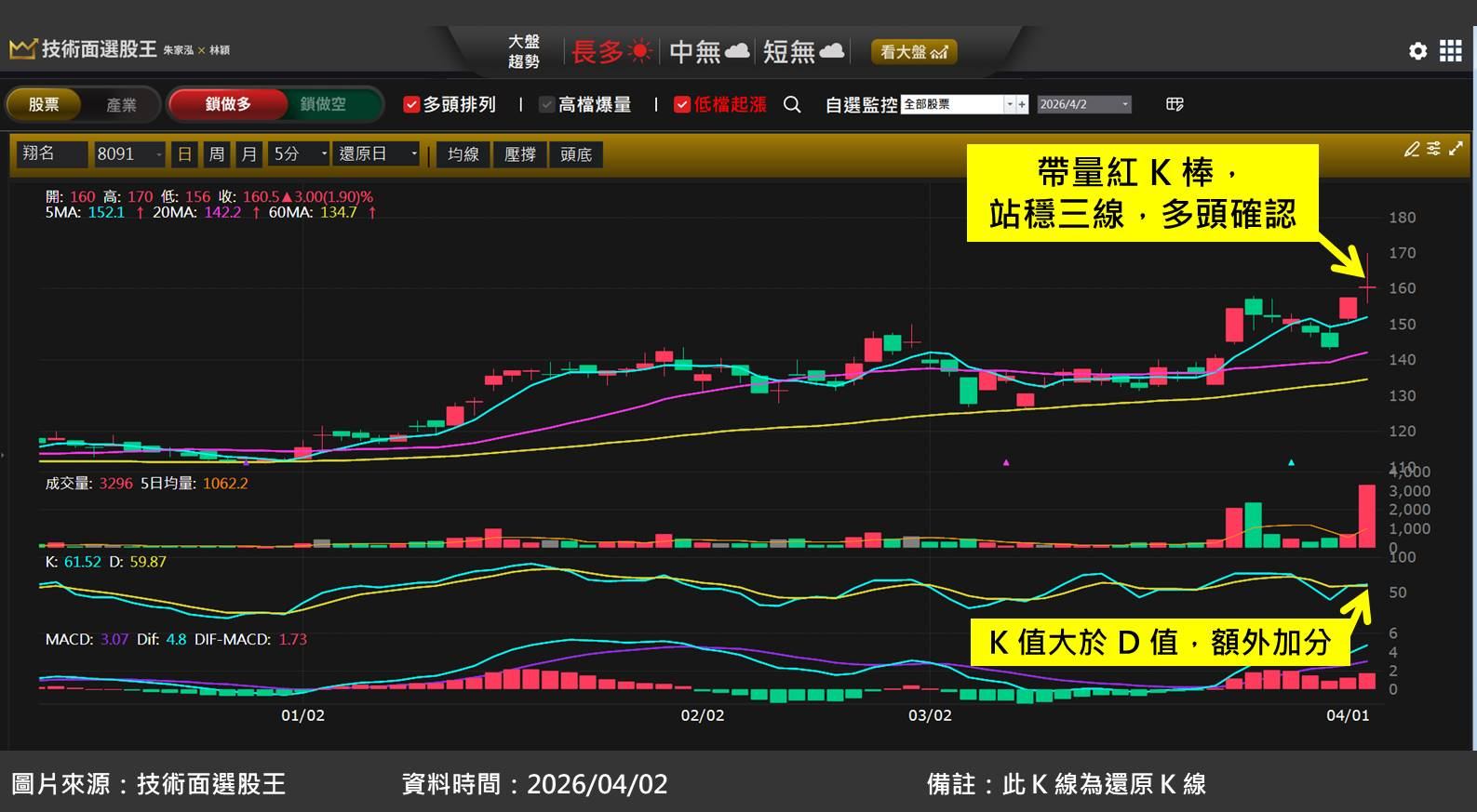Image resolution: width=1477 pixels, height=812 pixels.
Task: Click the 自選監控 label
Action: pyautogui.click(x=861, y=105)
